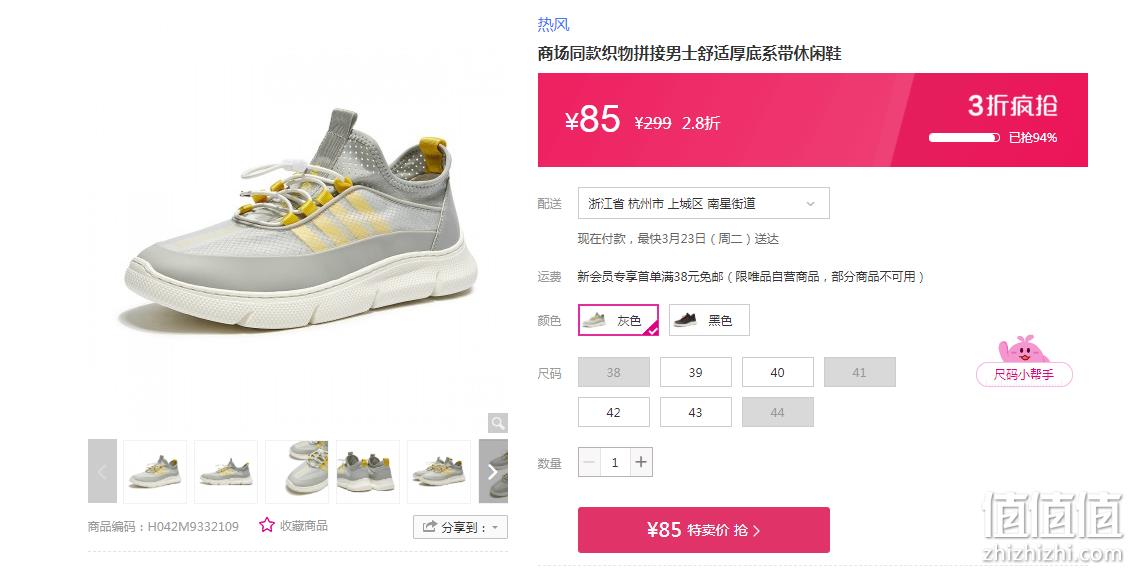Increase quantity with plus button

pyautogui.click(x=641, y=462)
